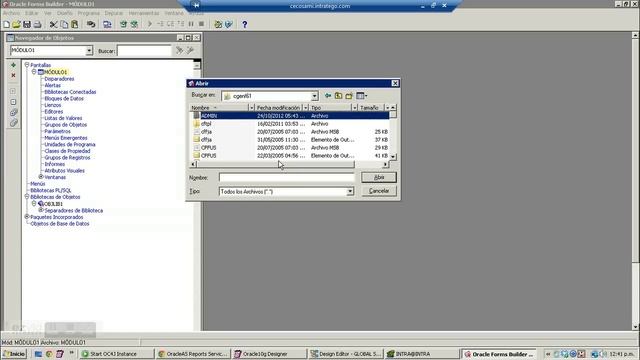Click the Copy toolbar icon
This screenshot has height=360, width=640.
(x=64, y=24)
